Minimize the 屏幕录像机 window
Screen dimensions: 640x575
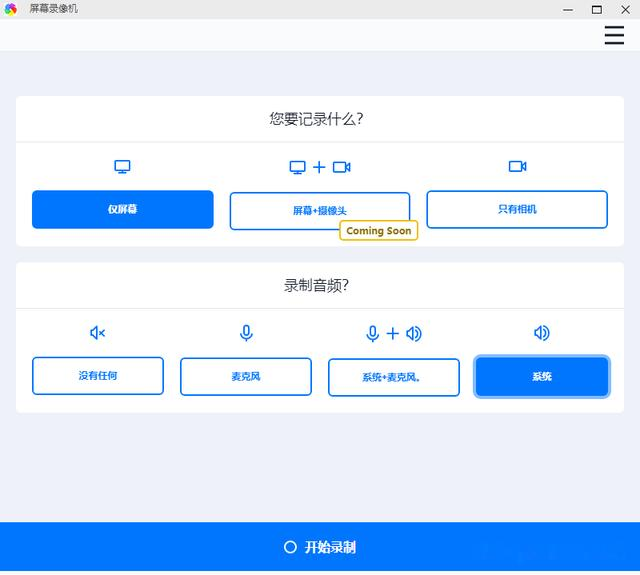point(568,9)
